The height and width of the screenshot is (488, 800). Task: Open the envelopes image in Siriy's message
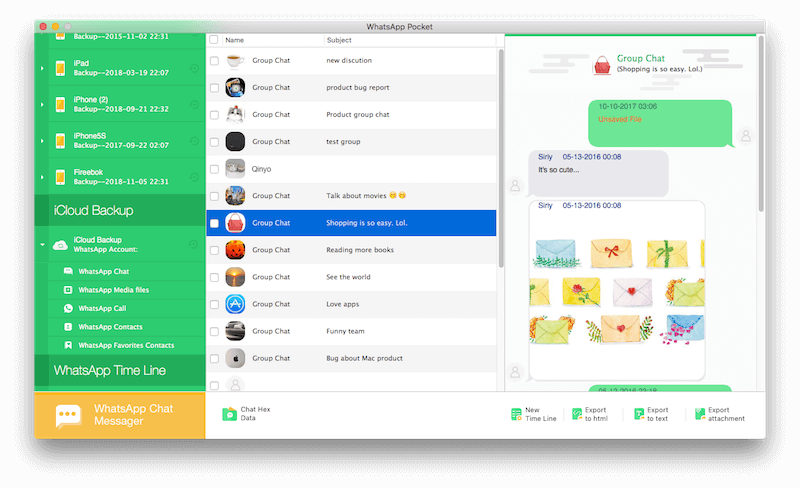(617, 293)
